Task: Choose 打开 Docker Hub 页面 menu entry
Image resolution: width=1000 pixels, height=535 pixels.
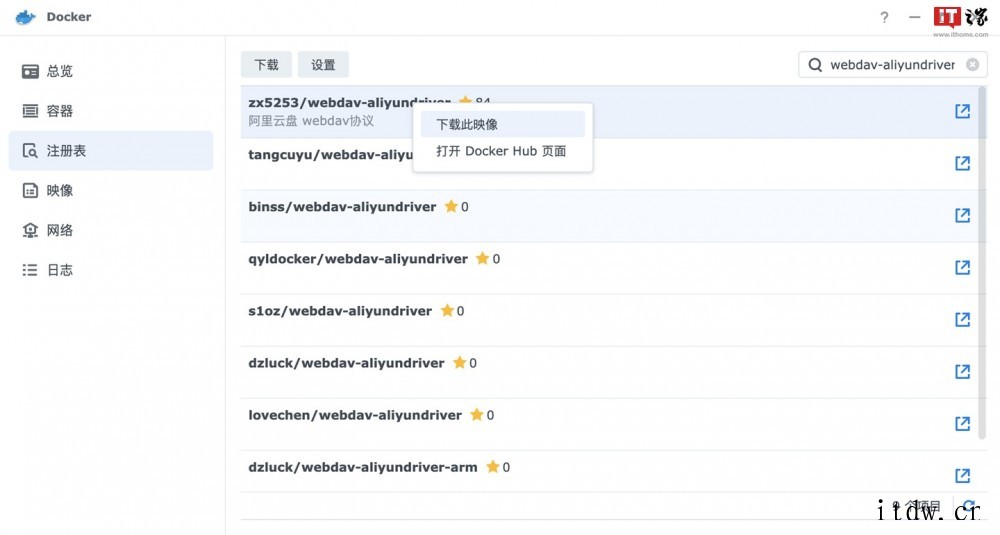Action: [x=503, y=151]
